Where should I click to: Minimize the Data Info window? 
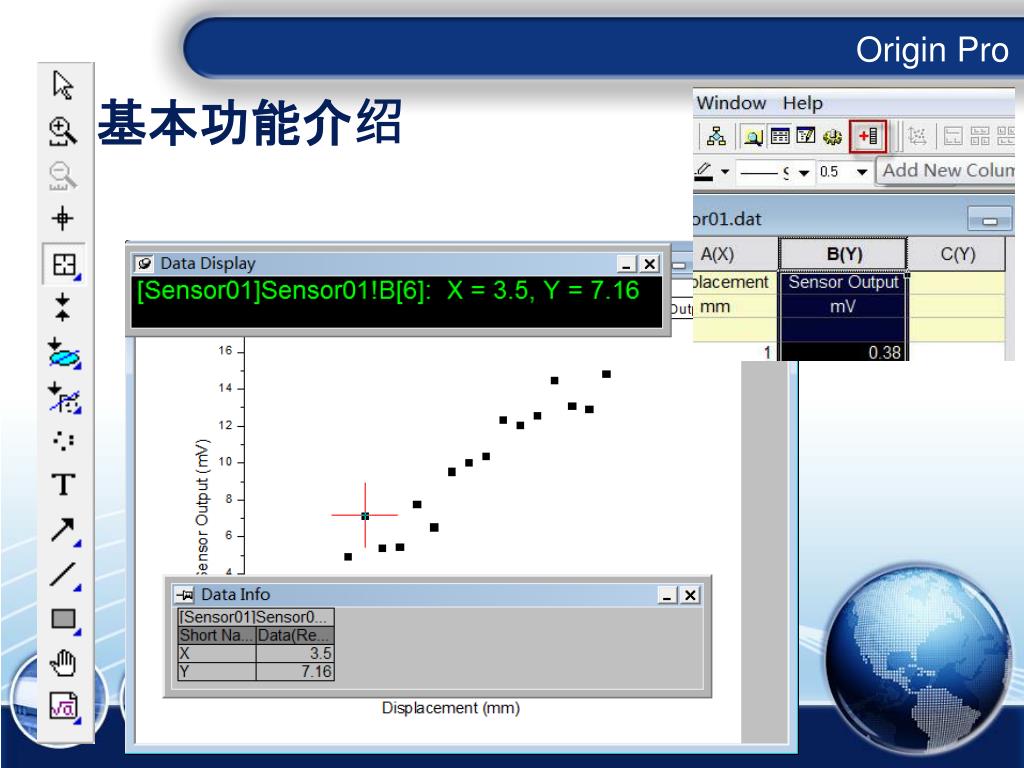(x=667, y=595)
